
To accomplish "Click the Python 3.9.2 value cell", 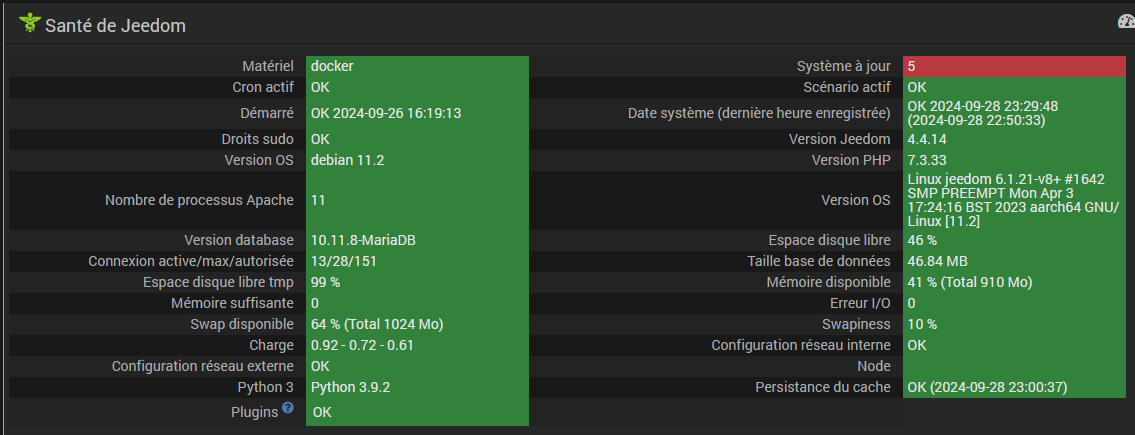I will (417, 387).
